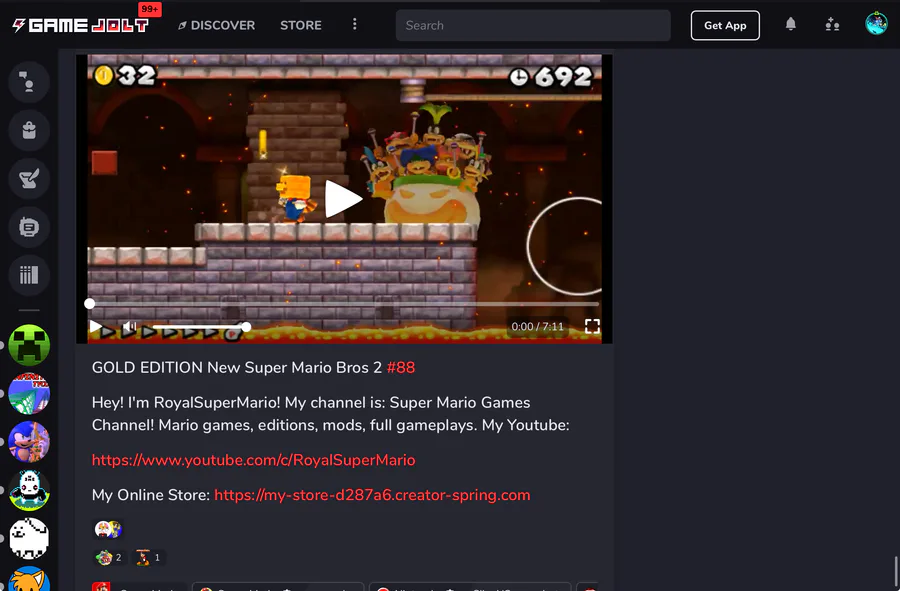Screen dimensions: 900x591
Task: Open the creator-spring online store link
Action: [x=372, y=495]
